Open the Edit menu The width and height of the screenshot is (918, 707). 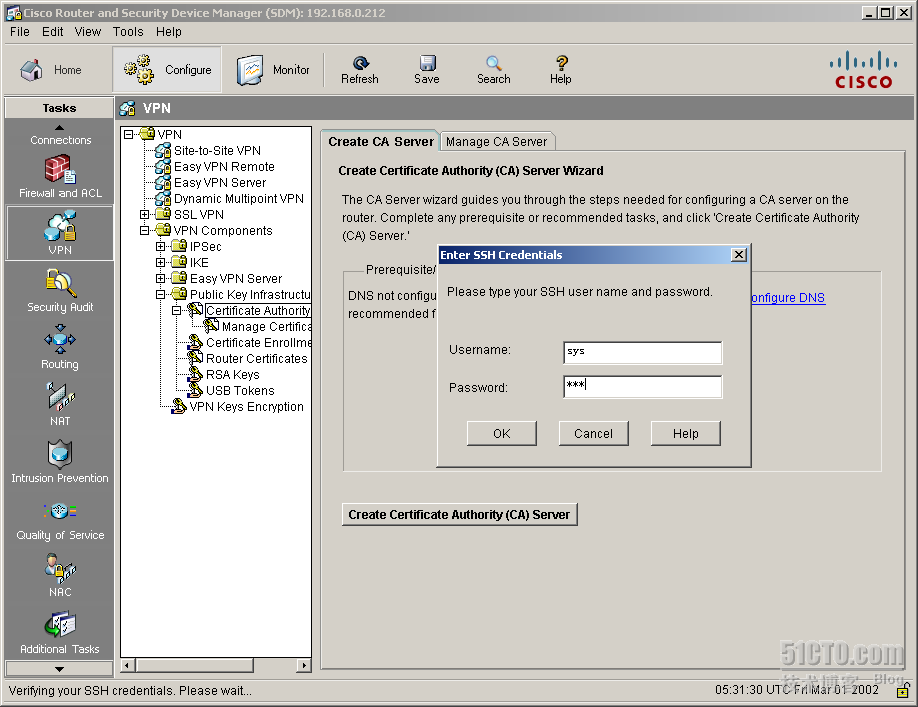52,32
